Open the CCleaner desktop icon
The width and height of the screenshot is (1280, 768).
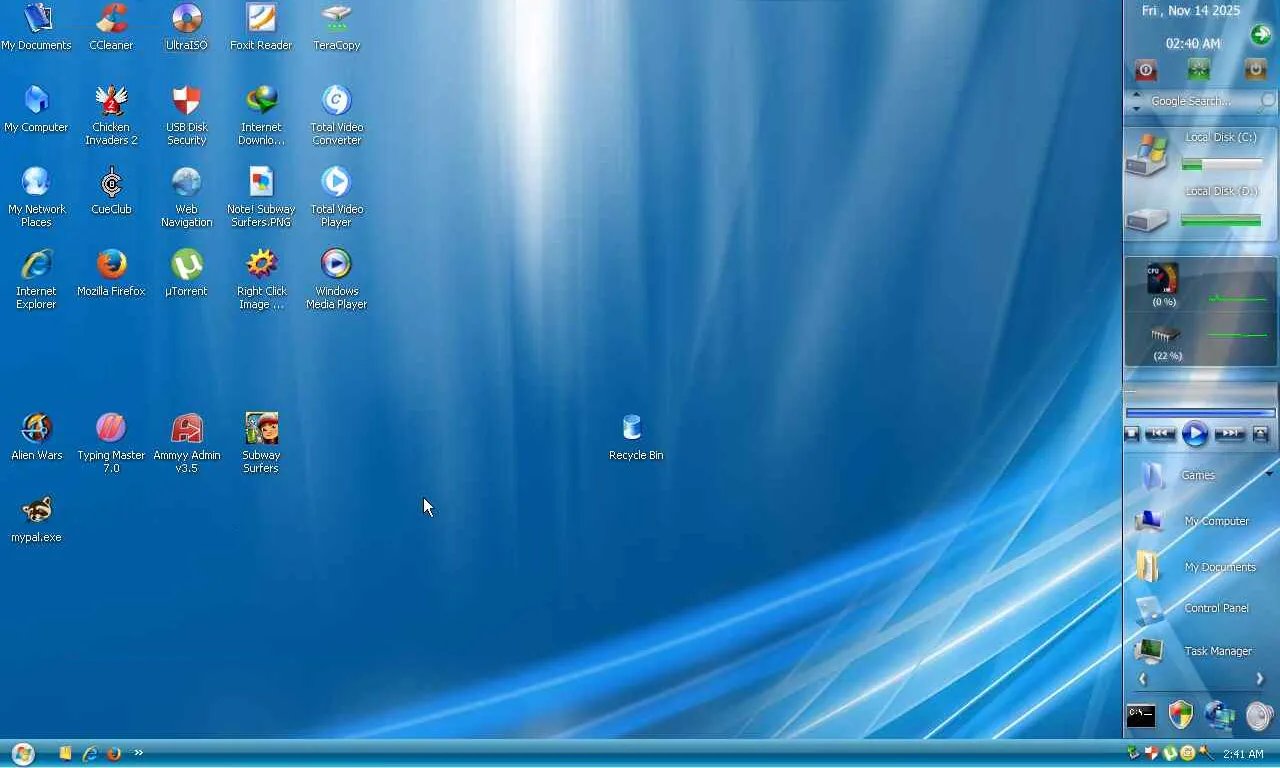point(111,27)
